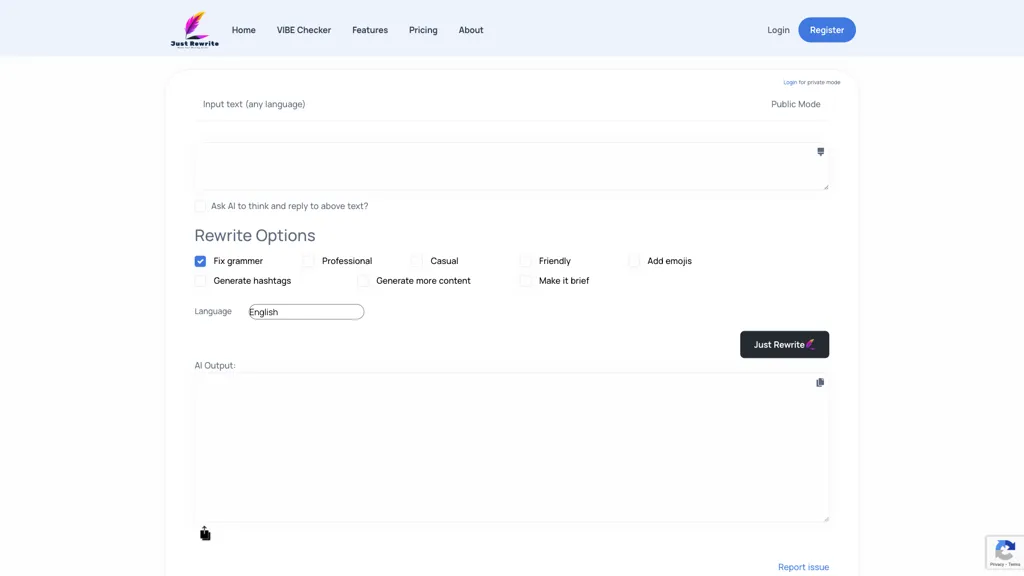Focus the input text area

(511, 167)
